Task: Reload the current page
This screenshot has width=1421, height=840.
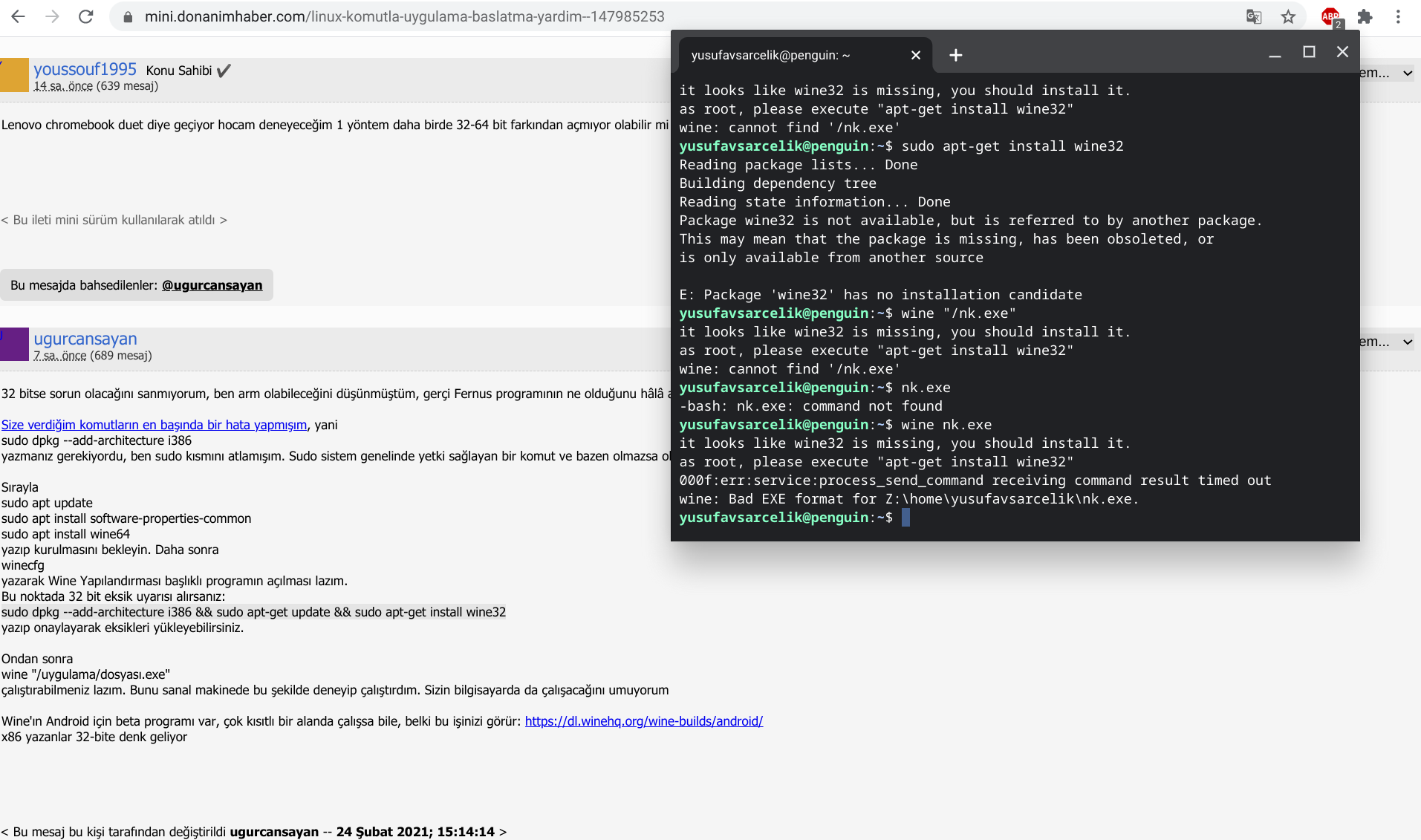Action: coord(86,16)
